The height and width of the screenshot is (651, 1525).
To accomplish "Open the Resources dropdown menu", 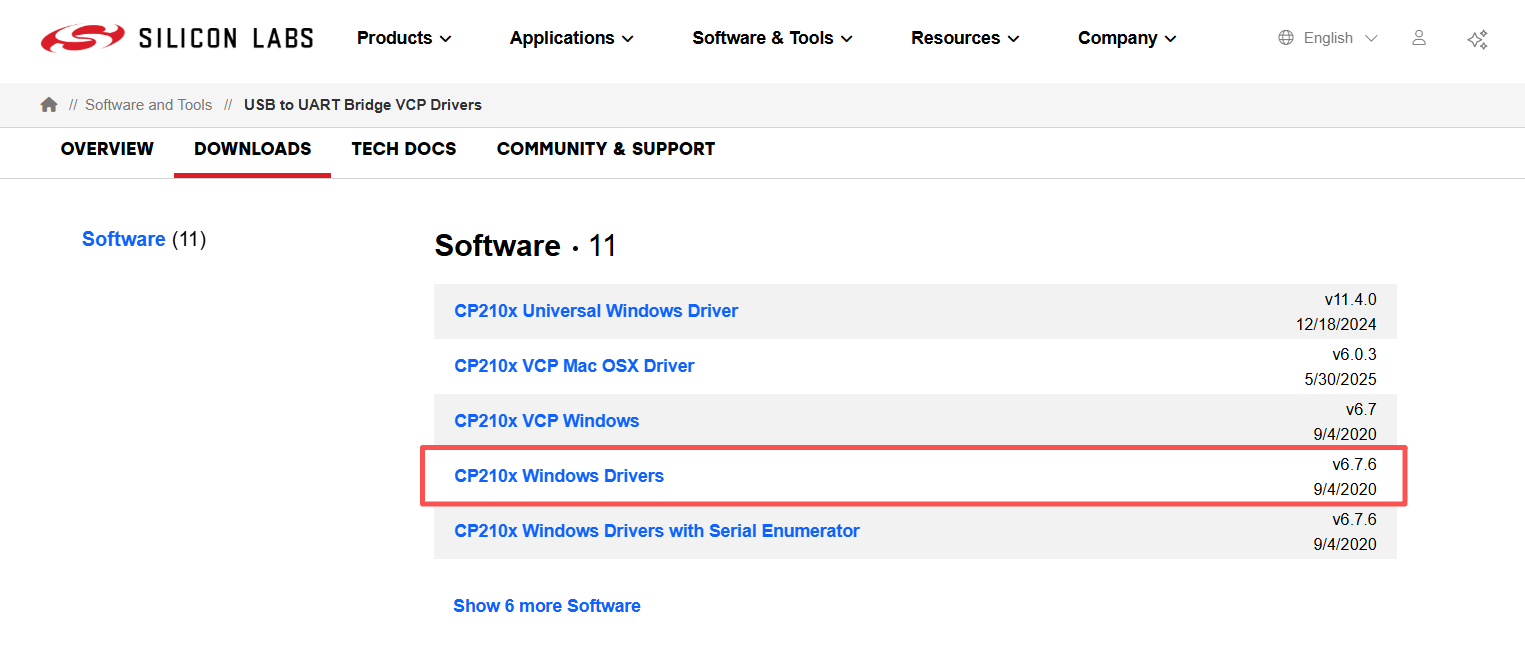I will point(965,38).
